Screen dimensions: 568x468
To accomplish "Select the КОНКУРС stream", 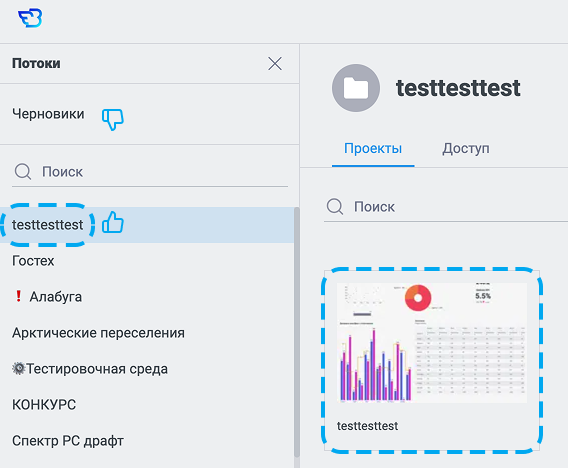I will click(x=44, y=405).
